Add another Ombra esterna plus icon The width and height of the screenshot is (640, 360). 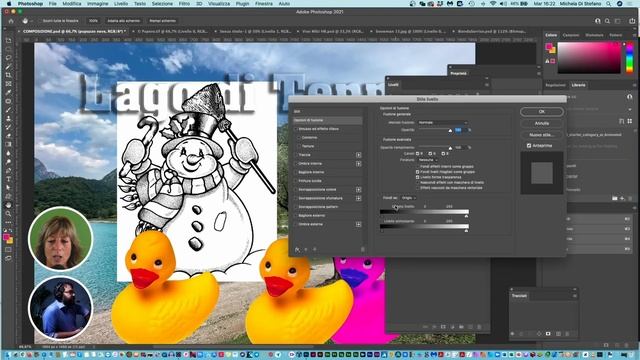pyautogui.click(x=358, y=224)
